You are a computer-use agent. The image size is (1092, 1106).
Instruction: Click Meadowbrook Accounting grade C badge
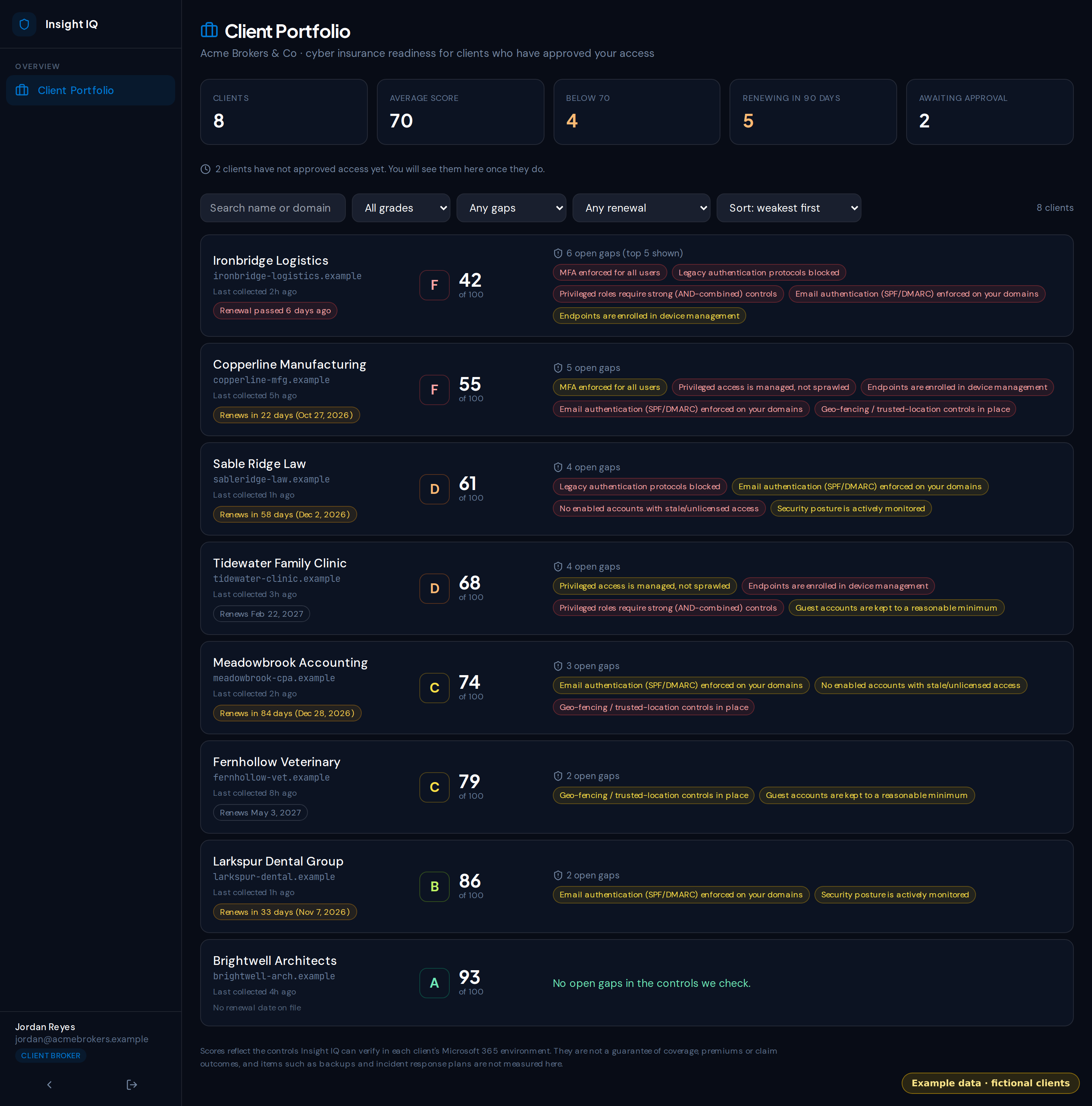point(435,688)
